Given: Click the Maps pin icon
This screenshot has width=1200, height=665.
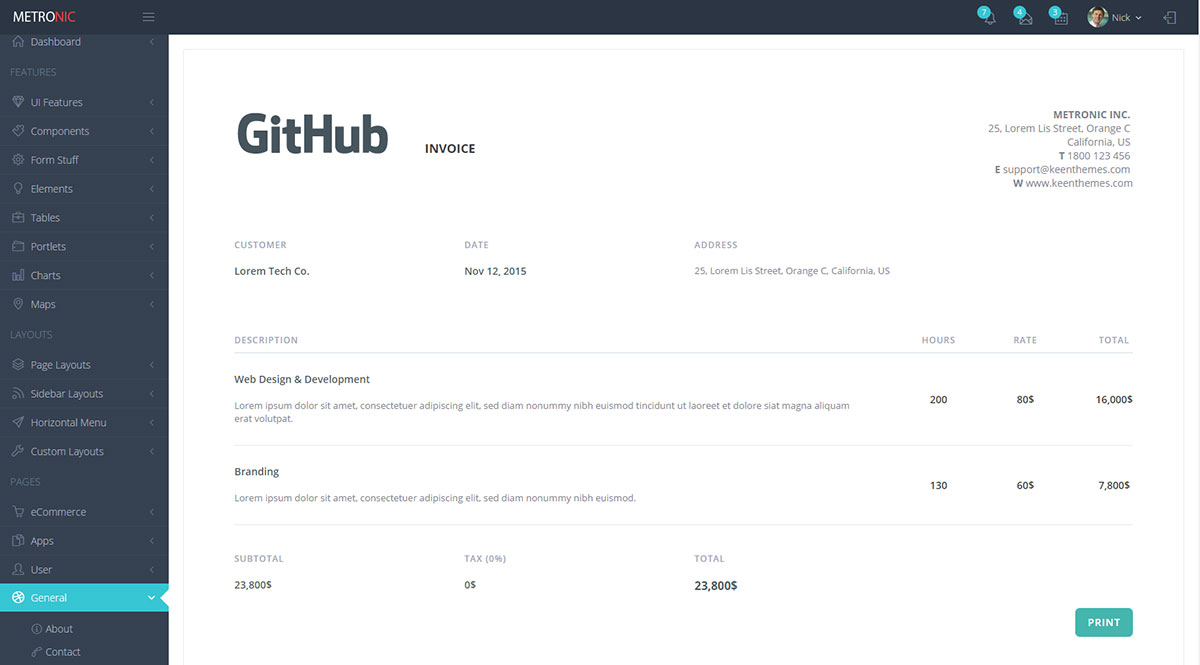Looking at the screenshot, I should click(x=18, y=304).
